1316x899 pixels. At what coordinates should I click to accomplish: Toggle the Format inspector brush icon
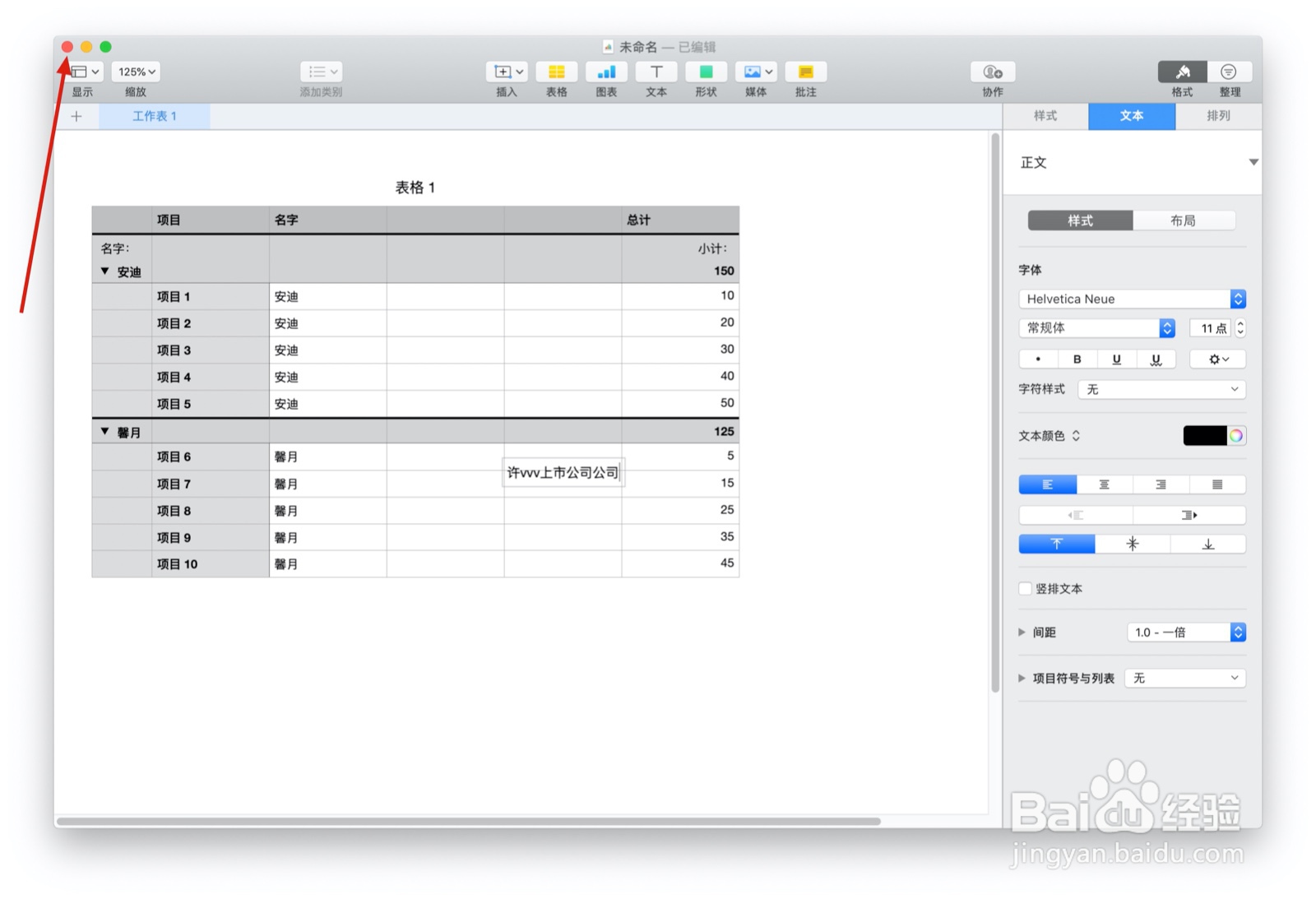1183,72
